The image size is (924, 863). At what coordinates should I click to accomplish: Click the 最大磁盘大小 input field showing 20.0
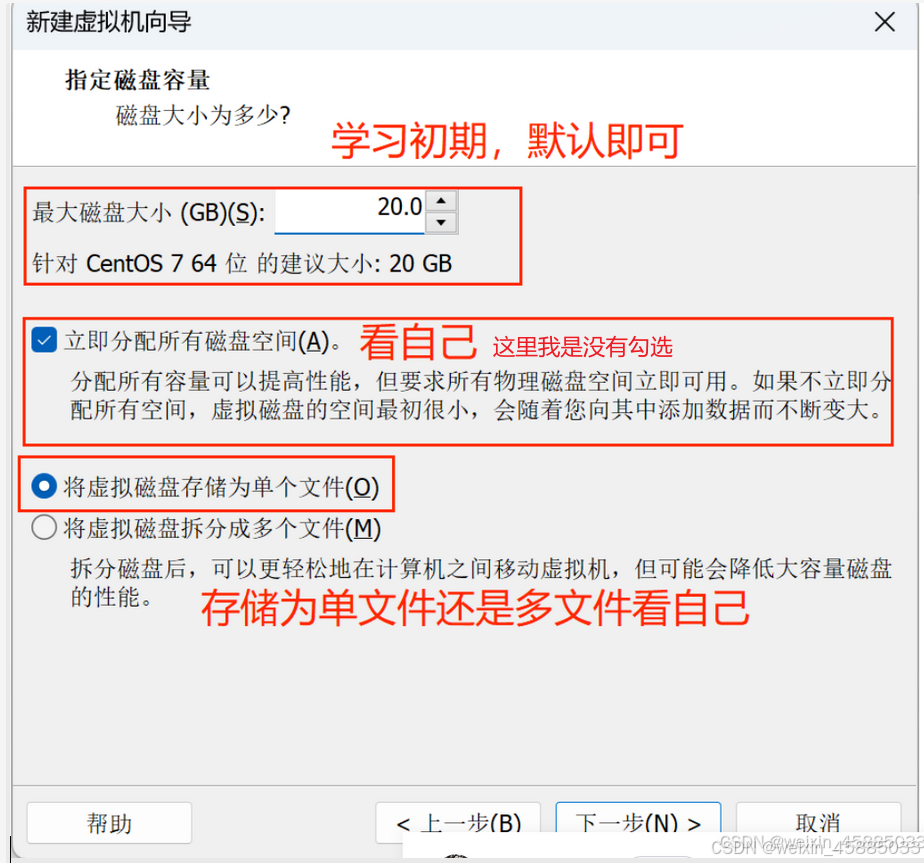point(349,211)
